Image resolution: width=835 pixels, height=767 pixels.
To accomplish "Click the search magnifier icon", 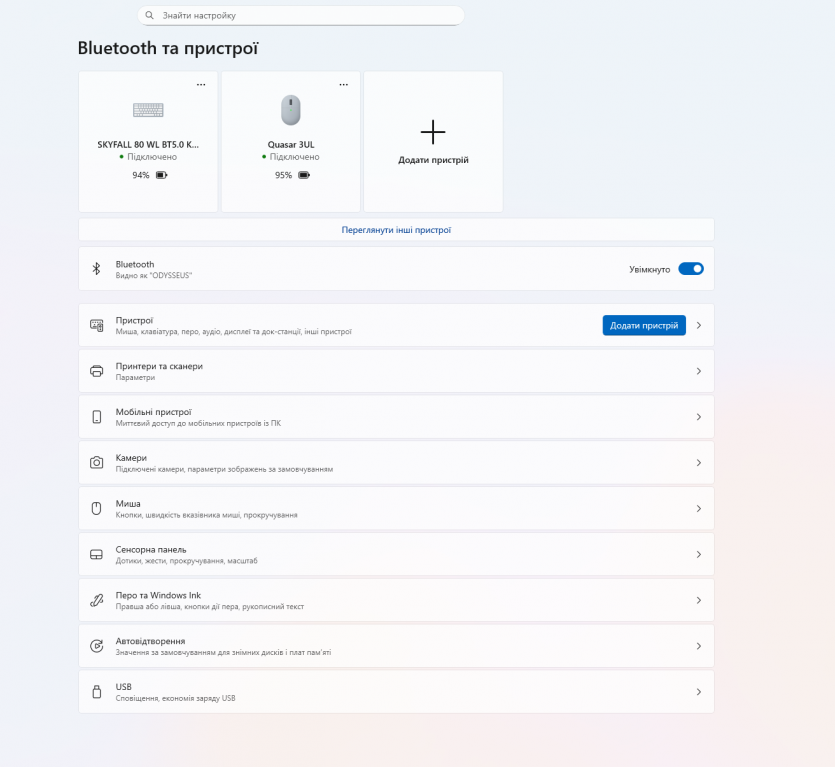I will [150, 16].
